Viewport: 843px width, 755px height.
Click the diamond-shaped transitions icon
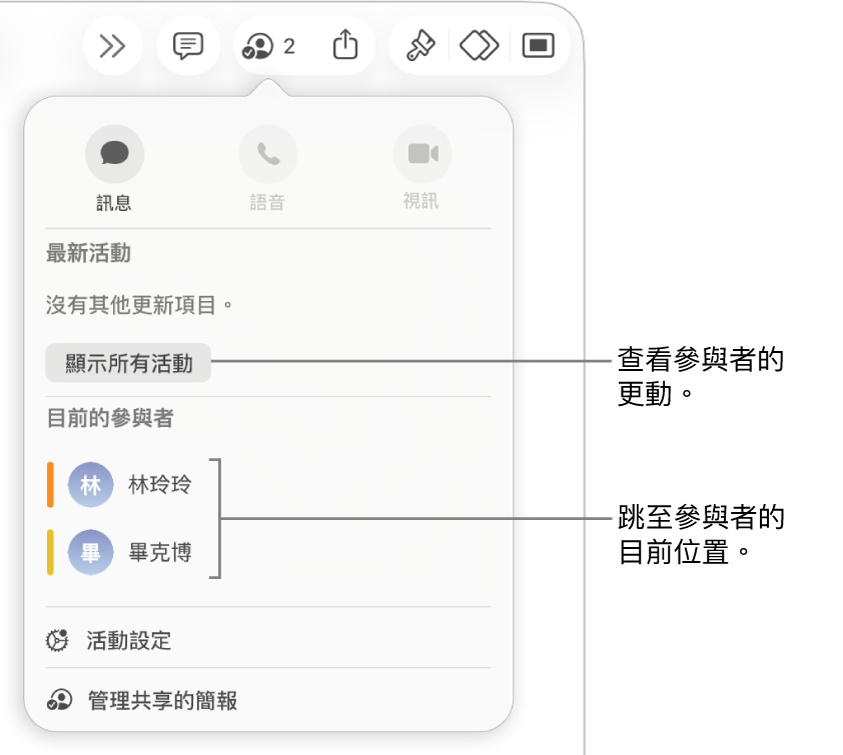[x=478, y=45]
